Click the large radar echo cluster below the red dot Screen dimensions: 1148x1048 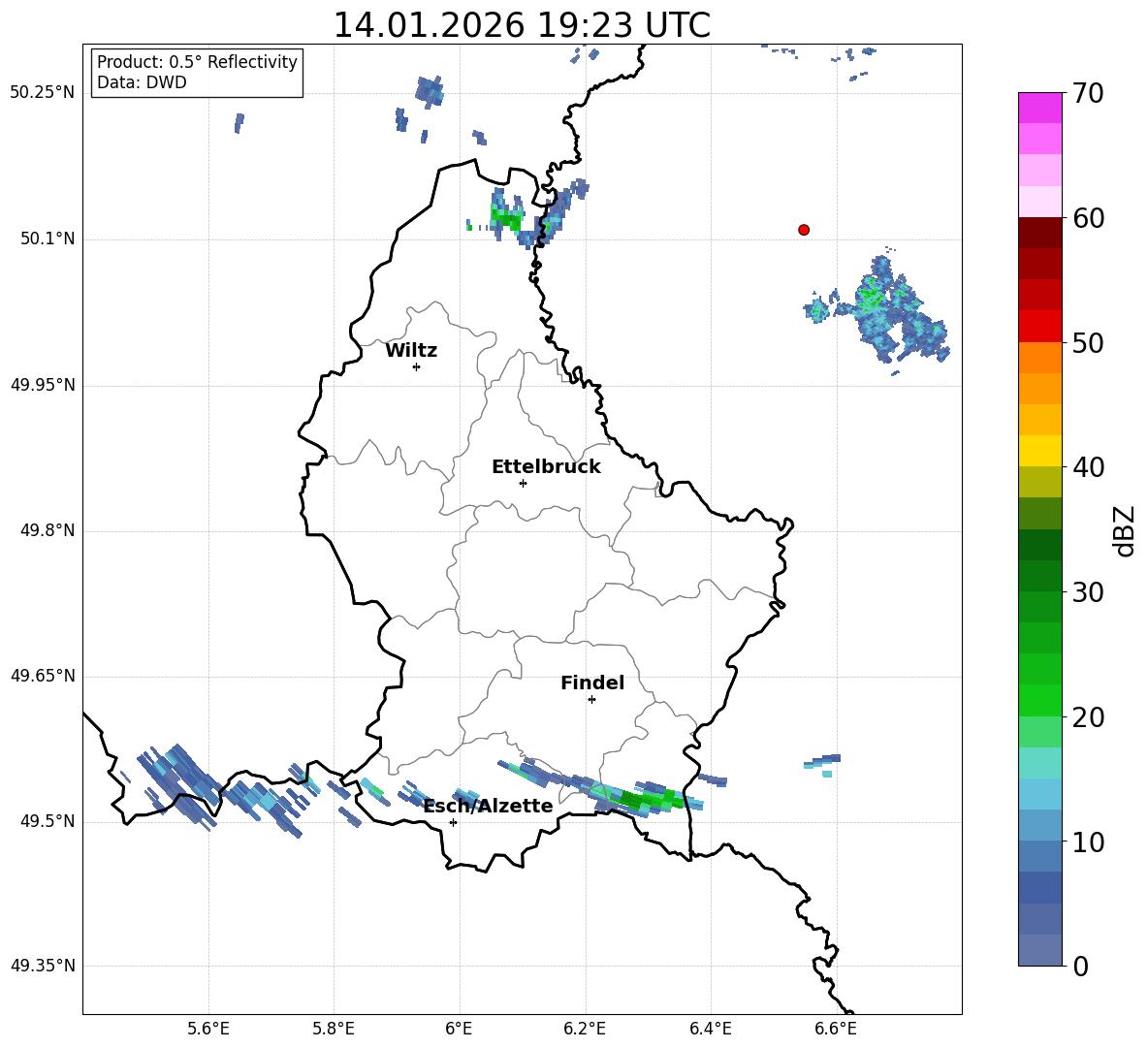[x=887, y=310]
